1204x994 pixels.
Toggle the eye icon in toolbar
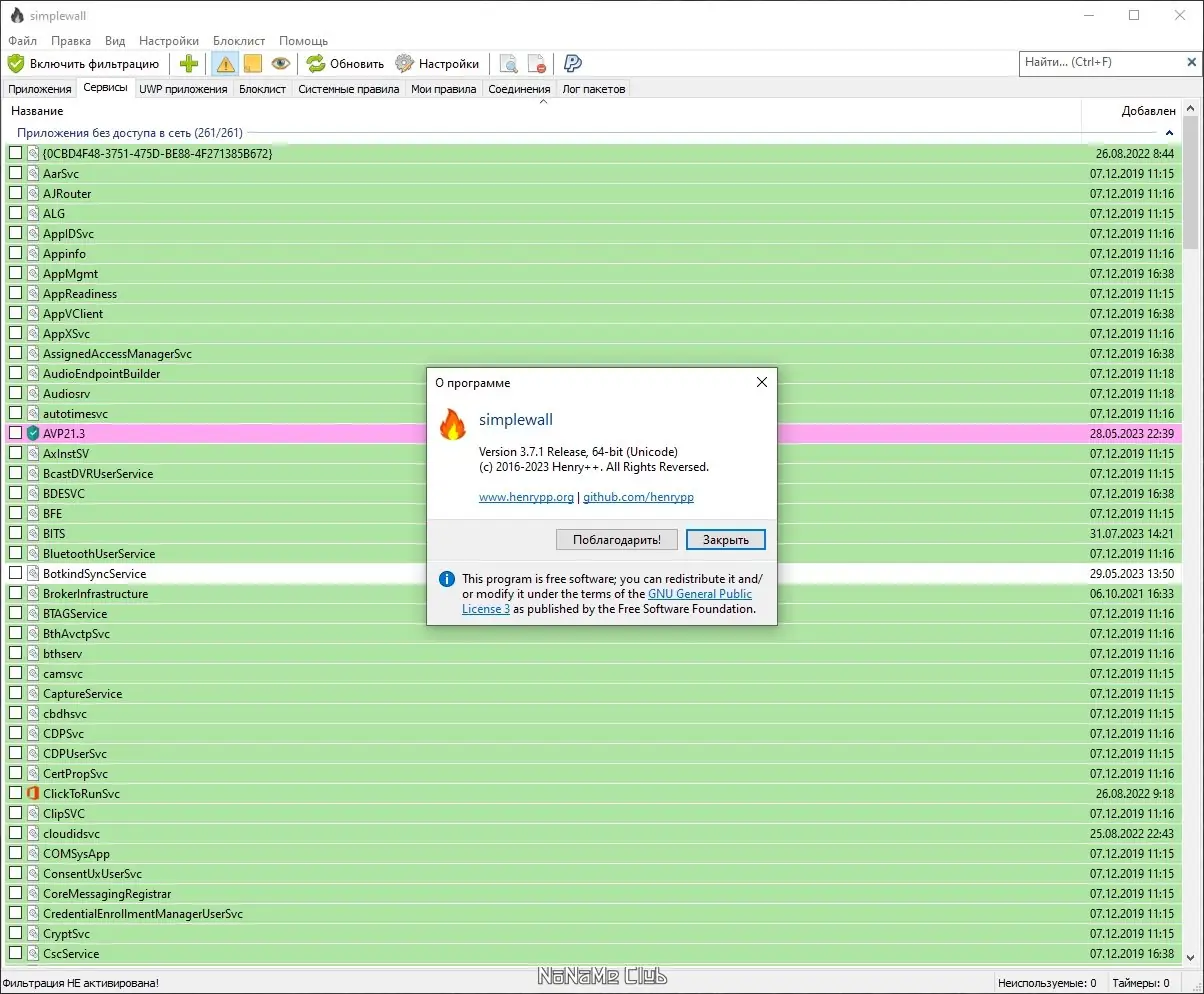click(x=281, y=63)
